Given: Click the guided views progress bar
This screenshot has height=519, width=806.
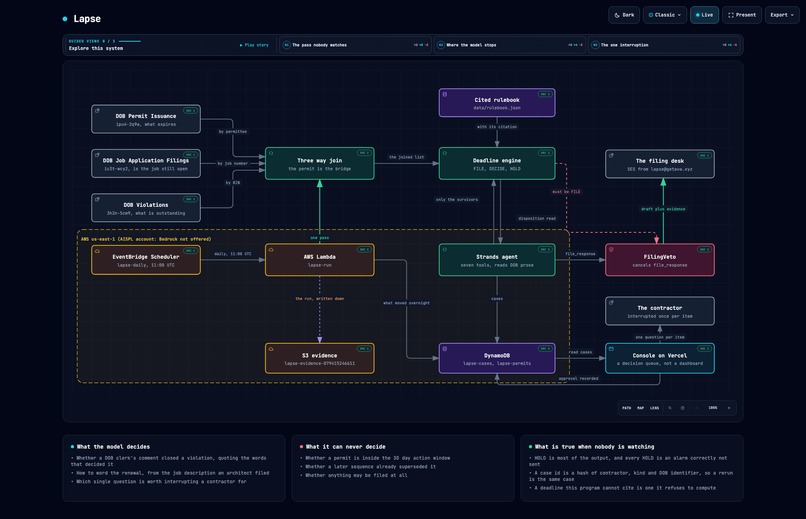Looking at the screenshot, I should click(x=130, y=41).
